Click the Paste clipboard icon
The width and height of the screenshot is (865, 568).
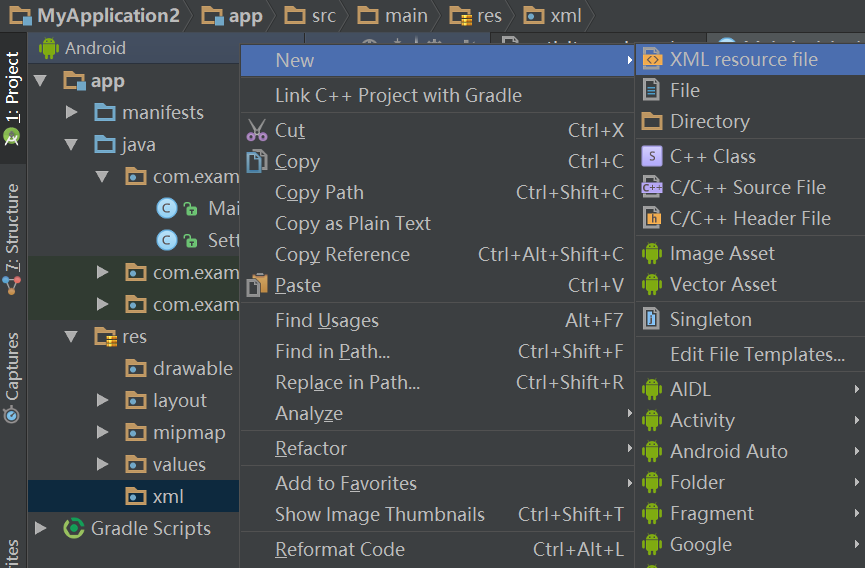pyautogui.click(x=257, y=286)
